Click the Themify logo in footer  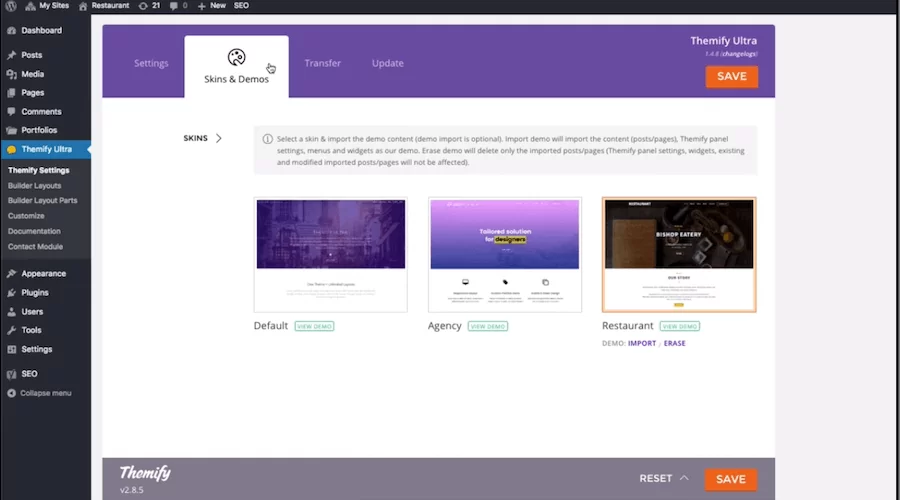[x=145, y=473]
